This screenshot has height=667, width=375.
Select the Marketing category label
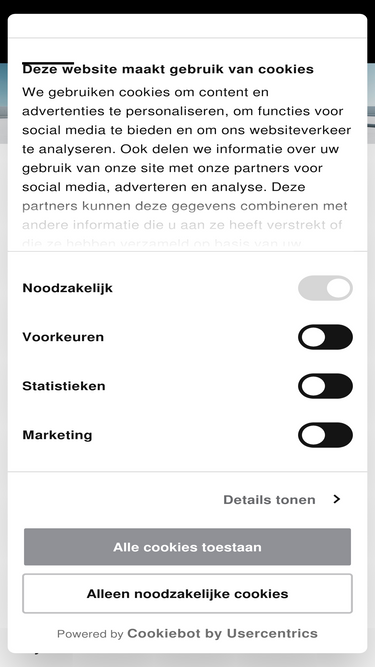click(x=57, y=435)
